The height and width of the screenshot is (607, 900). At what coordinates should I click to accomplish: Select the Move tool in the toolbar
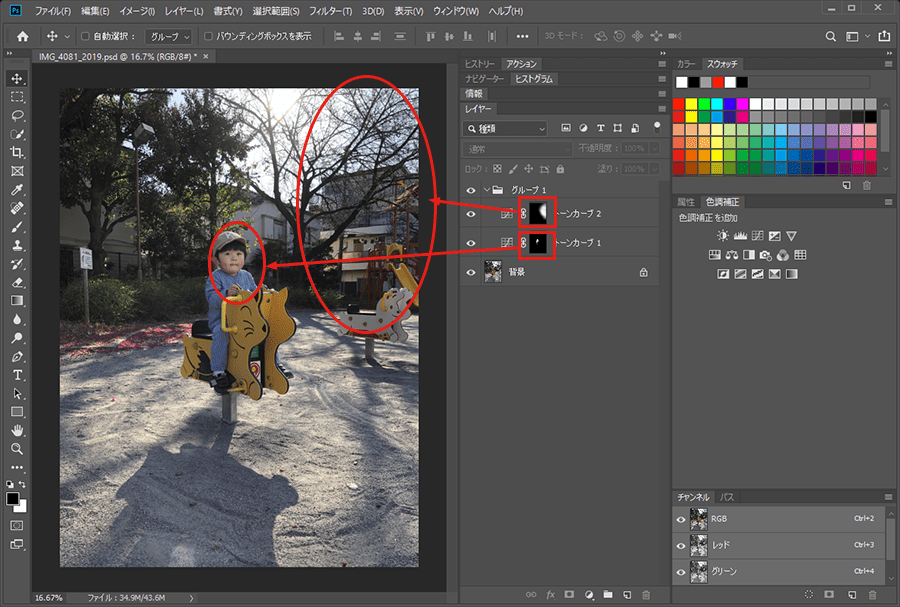coord(17,78)
